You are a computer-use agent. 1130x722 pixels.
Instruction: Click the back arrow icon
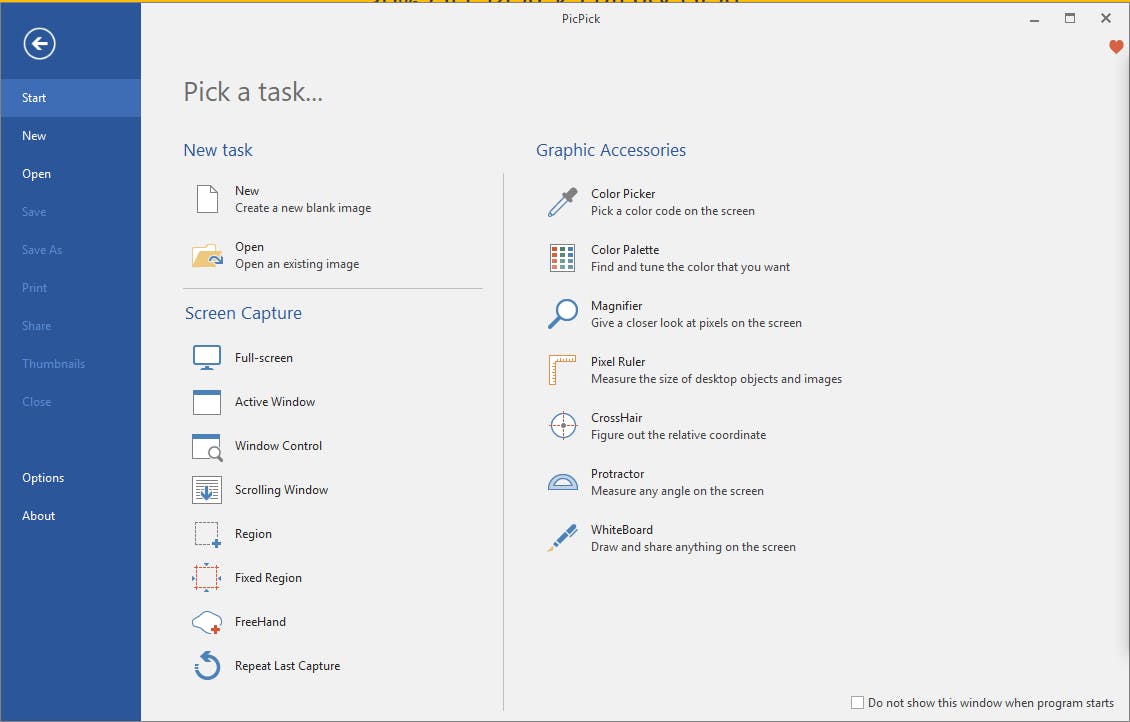40,43
